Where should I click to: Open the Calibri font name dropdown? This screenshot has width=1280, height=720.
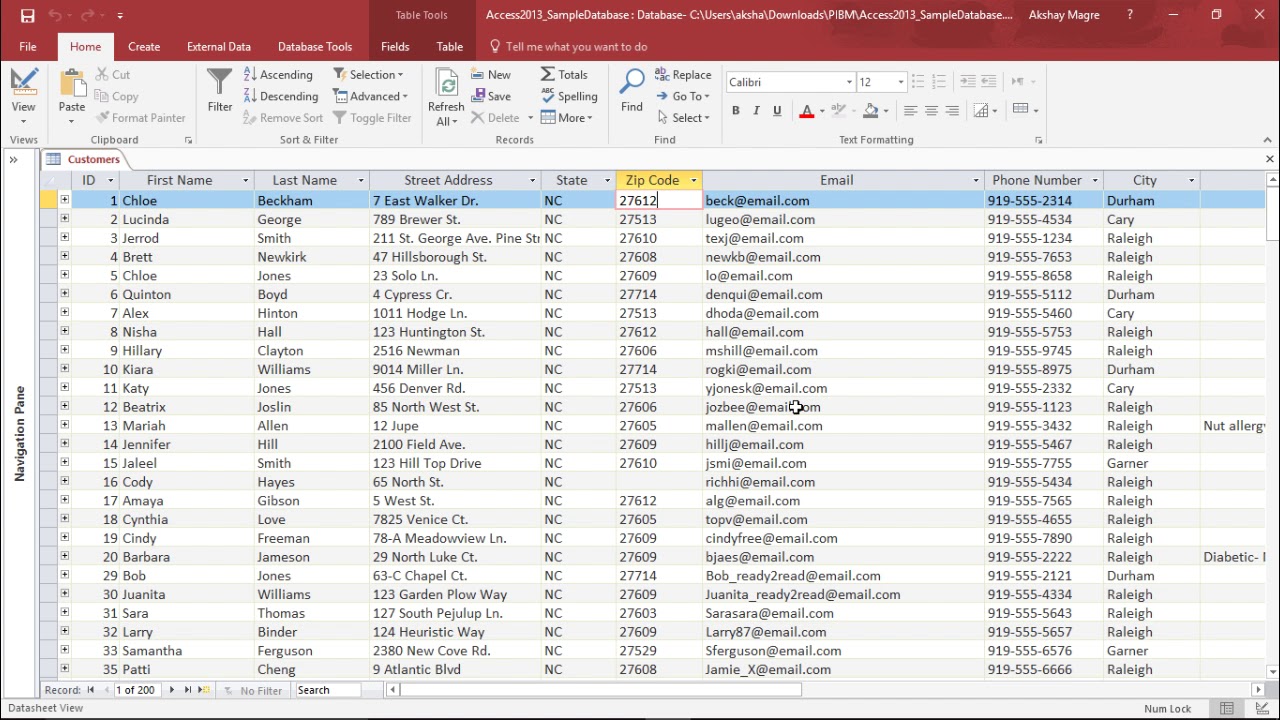(x=849, y=82)
